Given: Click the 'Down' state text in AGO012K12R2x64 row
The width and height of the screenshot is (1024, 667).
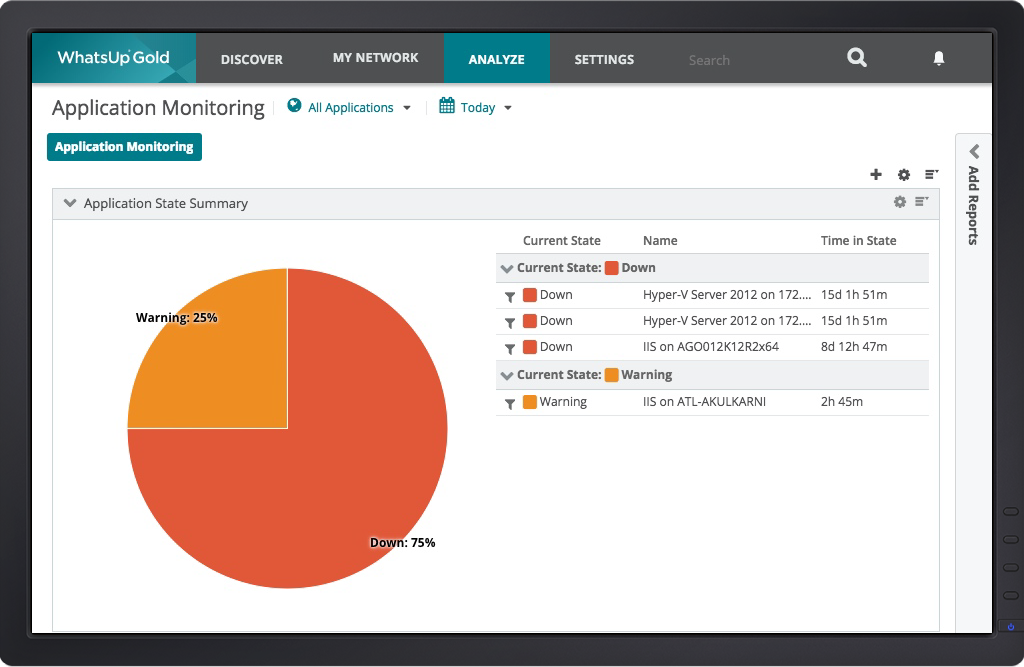Looking at the screenshot, I should (556, 347).
